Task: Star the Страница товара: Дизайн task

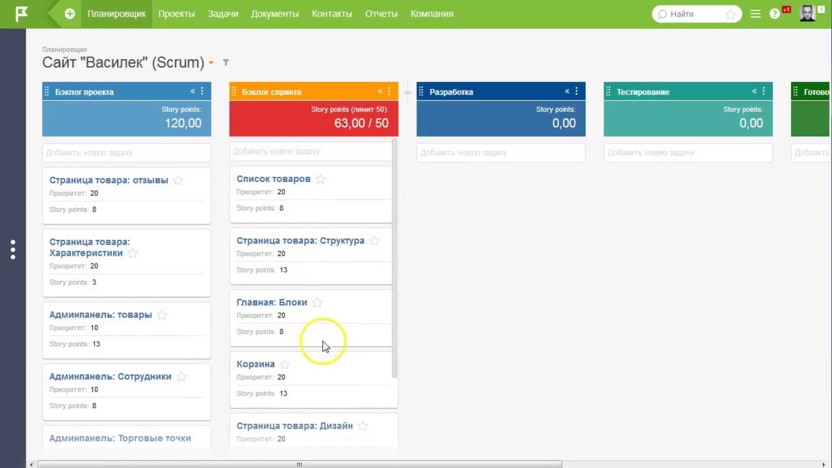Action: [363, 426]
